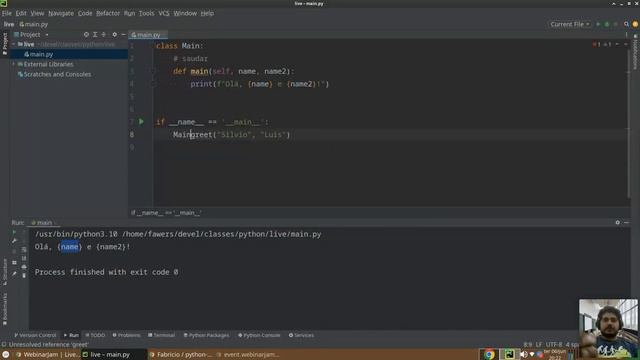Open the Problems tool window
The height and width of the screenshot is (360, 640).
tap(127, 335)
